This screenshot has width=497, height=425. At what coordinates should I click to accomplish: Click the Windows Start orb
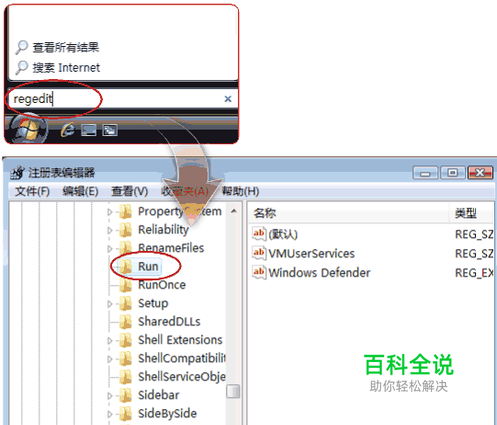28,129
